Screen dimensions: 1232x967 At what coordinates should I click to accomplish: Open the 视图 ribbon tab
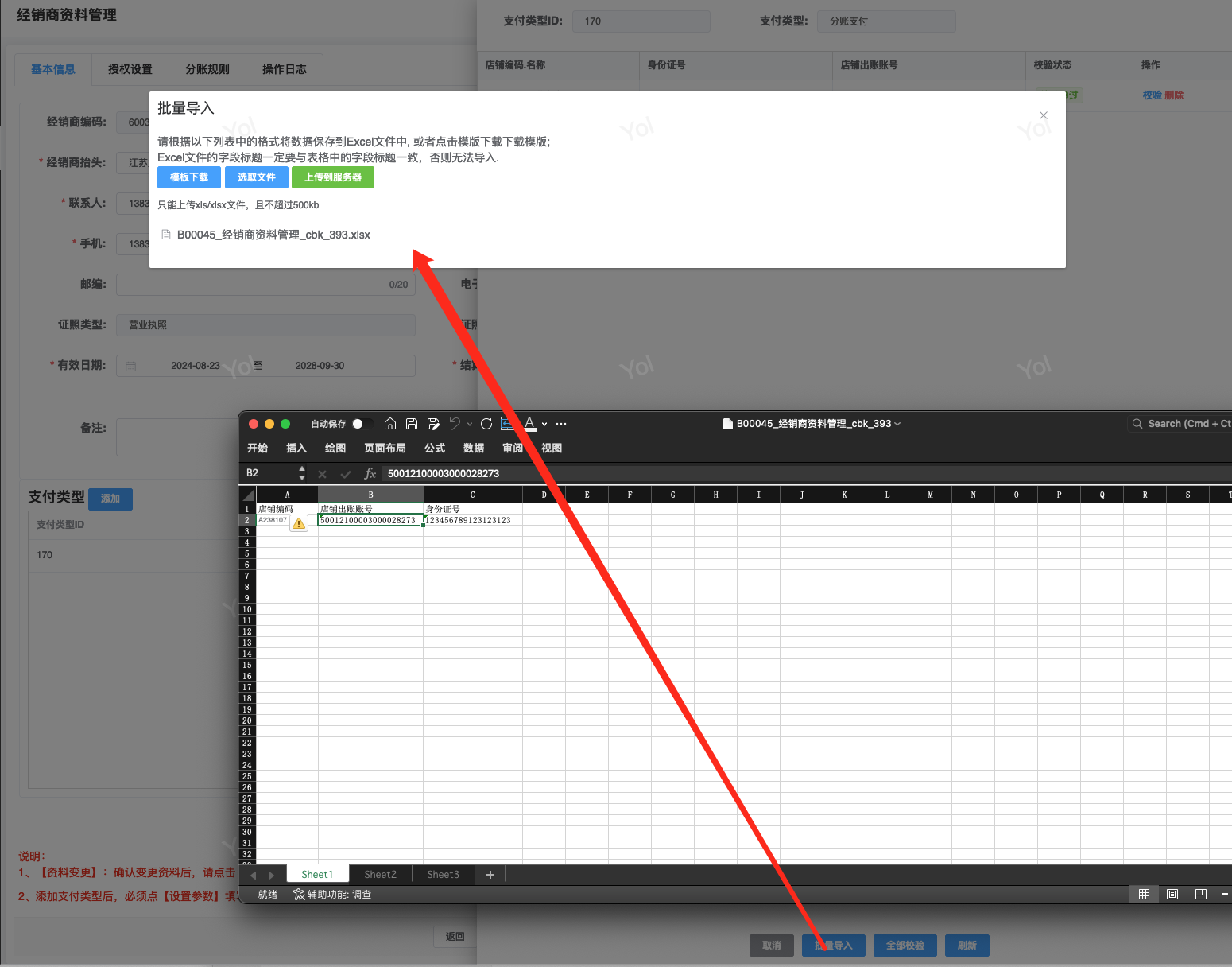coord(552,449)
